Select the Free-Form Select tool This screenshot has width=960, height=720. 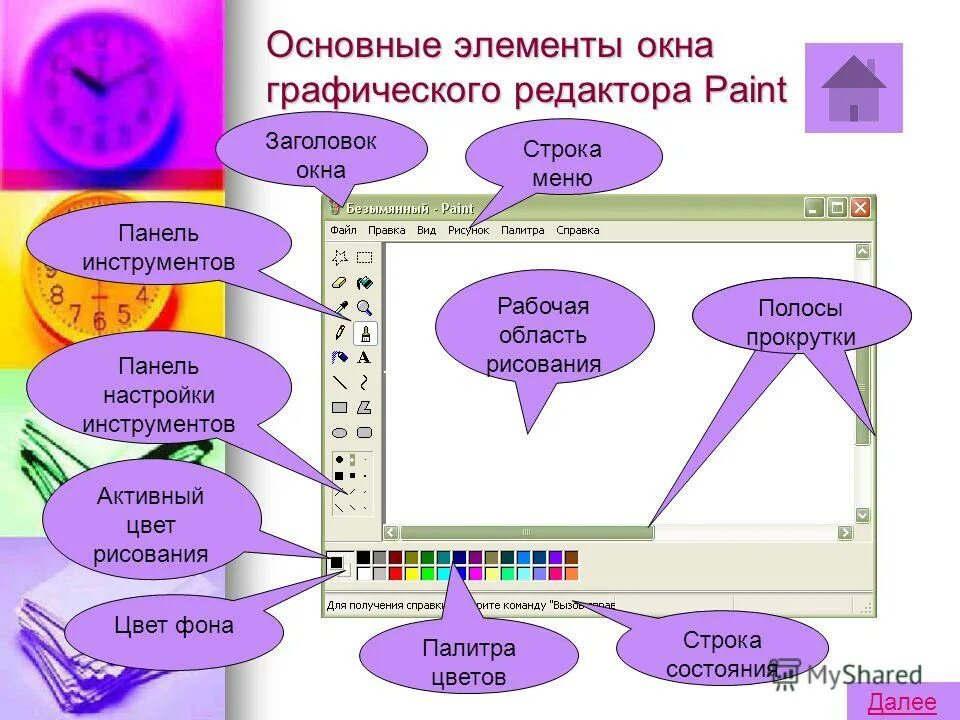(x=340, y=257)
